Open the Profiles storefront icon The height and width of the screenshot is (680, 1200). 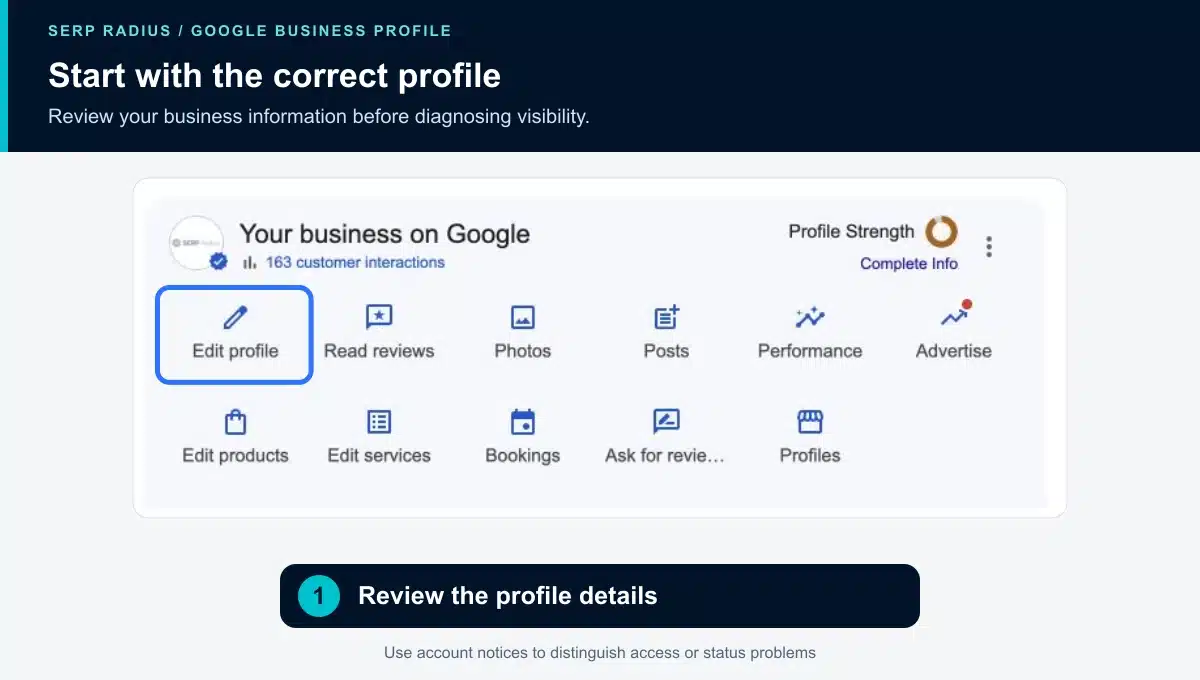tap(810, 422)
